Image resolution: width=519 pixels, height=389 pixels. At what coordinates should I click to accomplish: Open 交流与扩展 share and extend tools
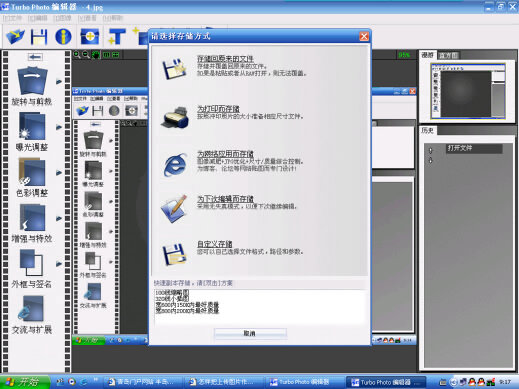pos(32,315)
